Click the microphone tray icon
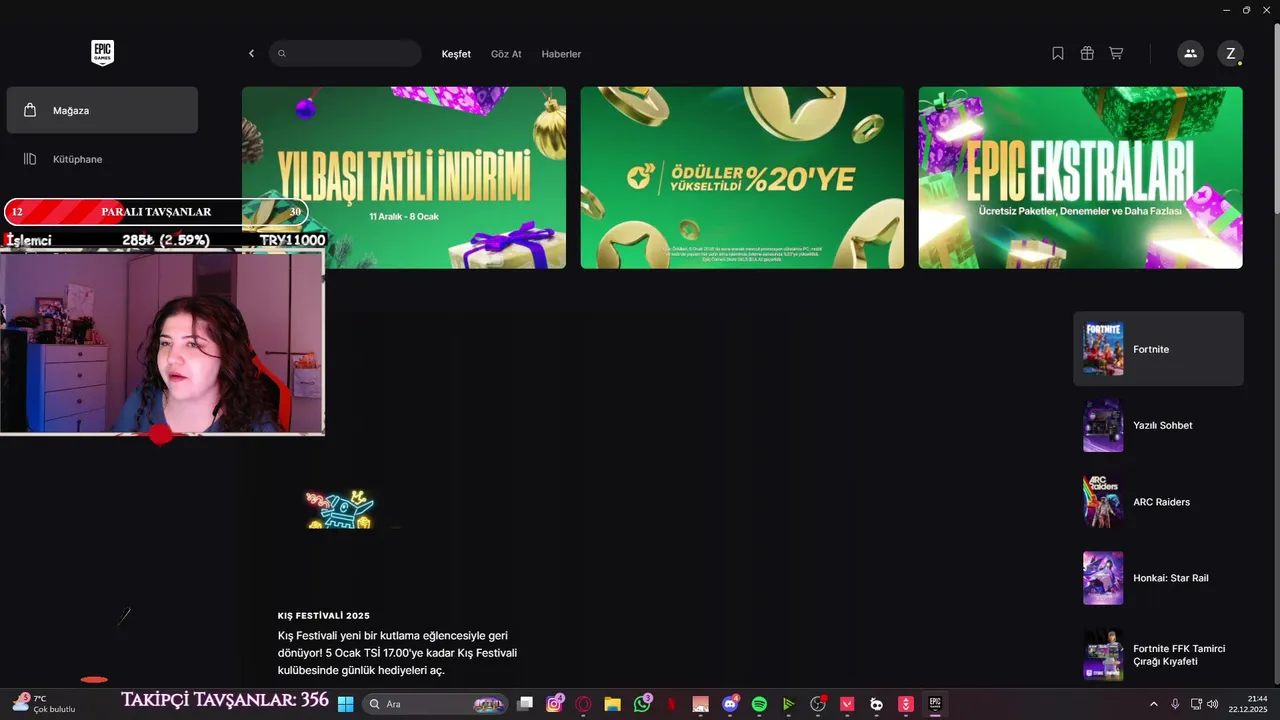Screen dimensions: 1280x720 1175,704
